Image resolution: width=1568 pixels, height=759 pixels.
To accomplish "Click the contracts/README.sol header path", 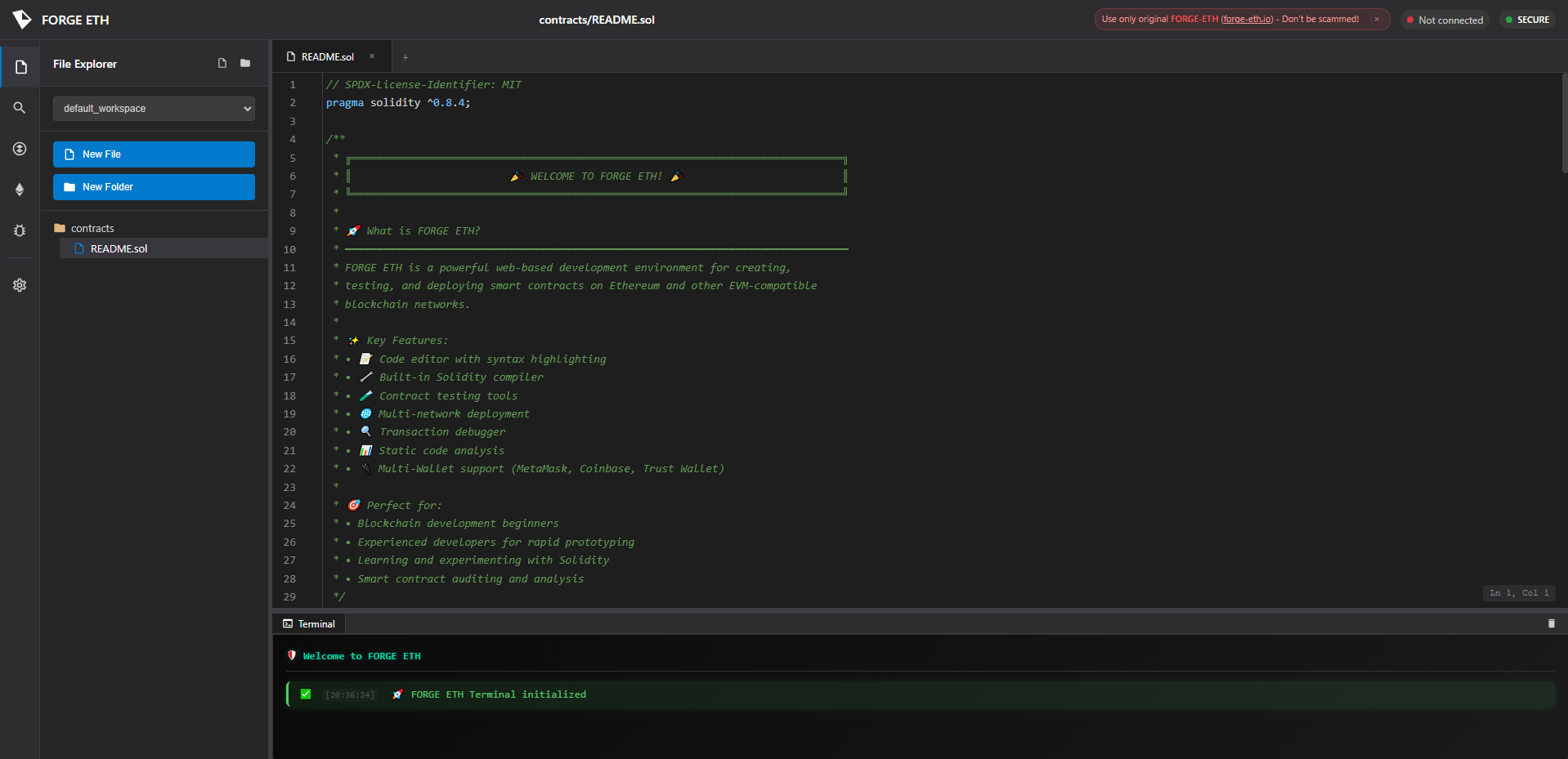I will tap(597, 20).
